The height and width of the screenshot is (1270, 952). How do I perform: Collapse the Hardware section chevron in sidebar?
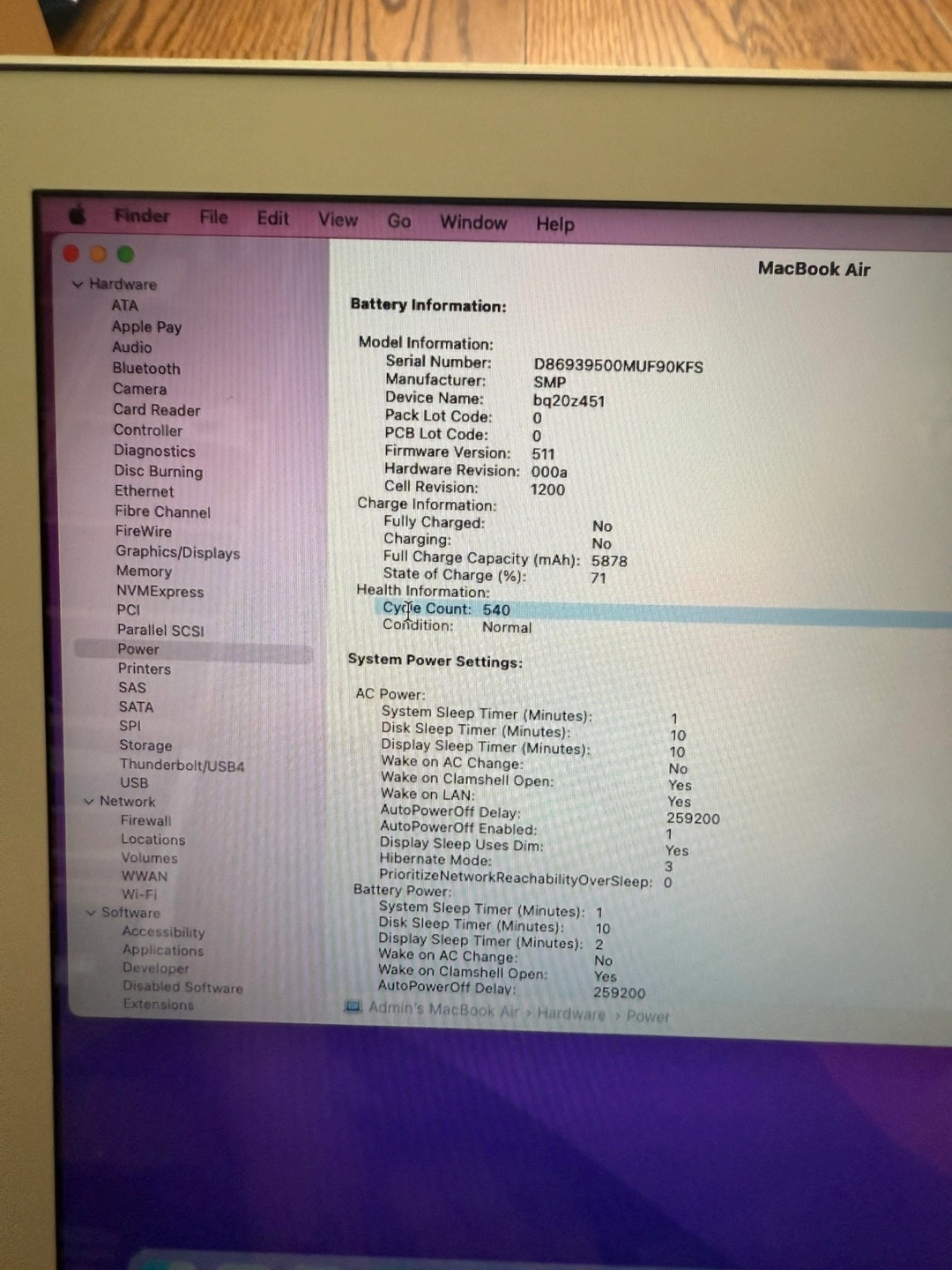tap(78, 284)
